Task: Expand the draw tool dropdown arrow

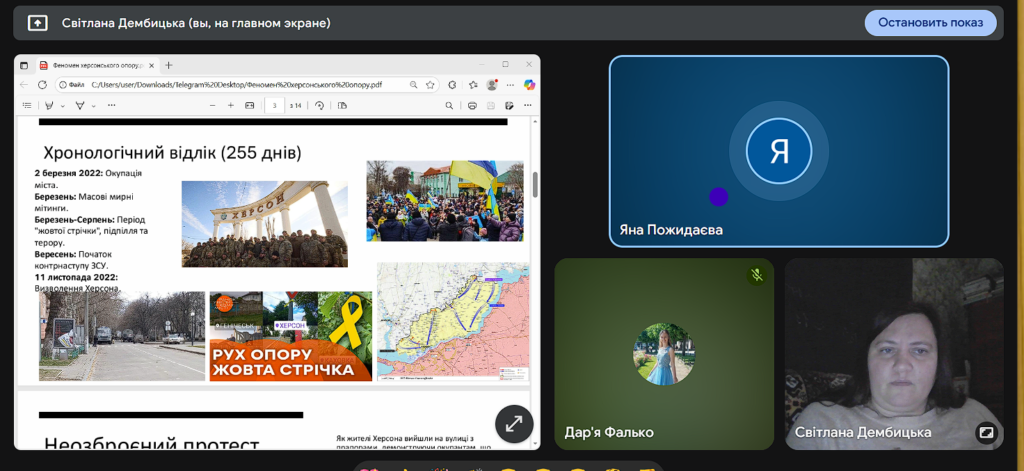Action: 95,105
